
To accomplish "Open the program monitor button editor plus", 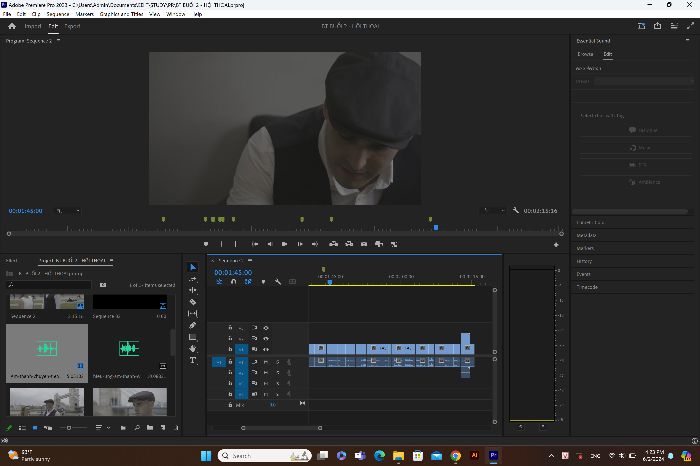I will tap(556, 245).
